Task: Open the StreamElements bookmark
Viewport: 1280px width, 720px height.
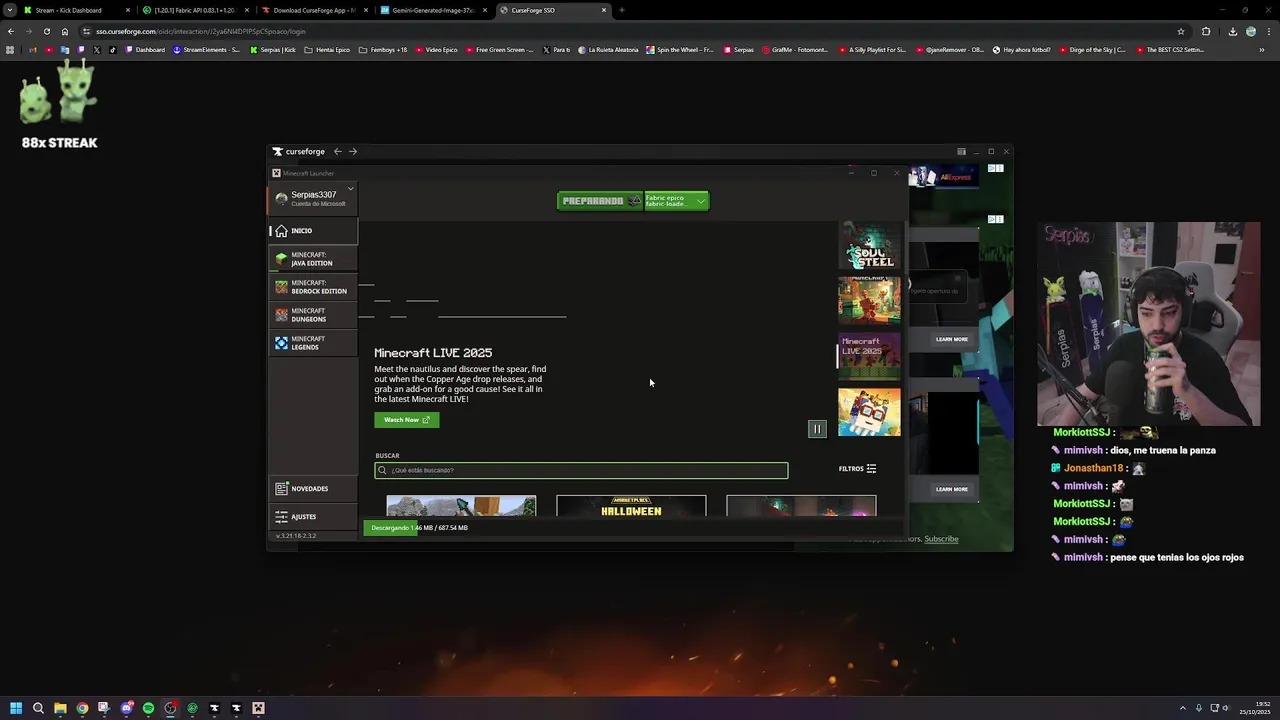Action: pos(207,50)
